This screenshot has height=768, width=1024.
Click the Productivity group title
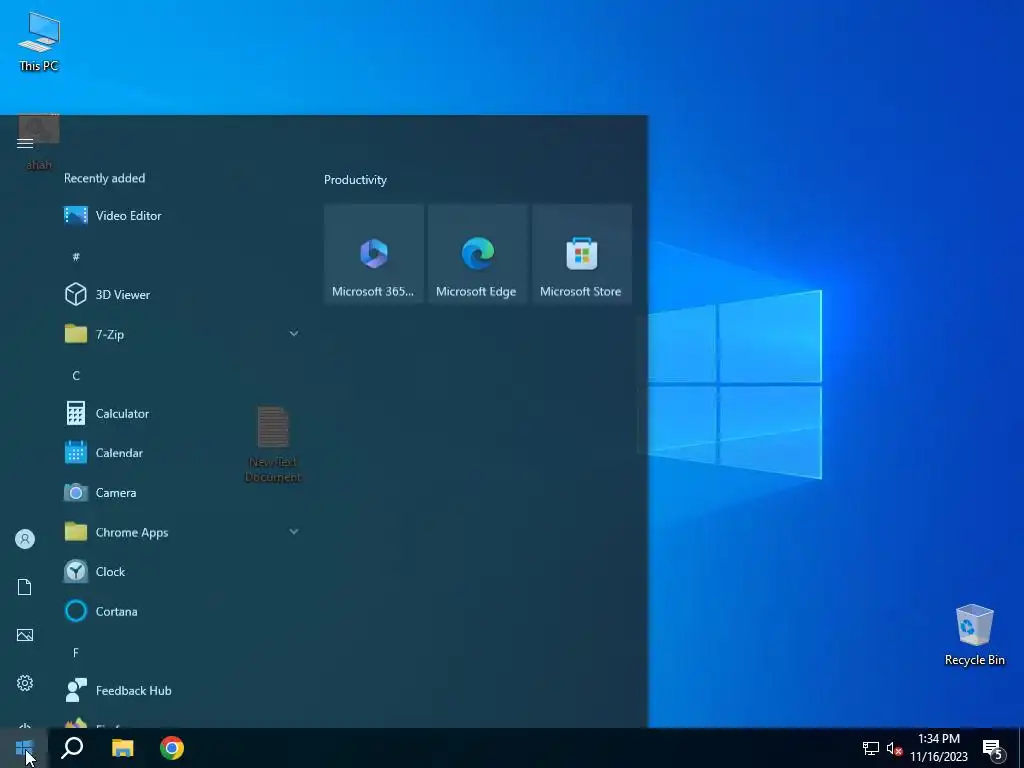[355, 180]
